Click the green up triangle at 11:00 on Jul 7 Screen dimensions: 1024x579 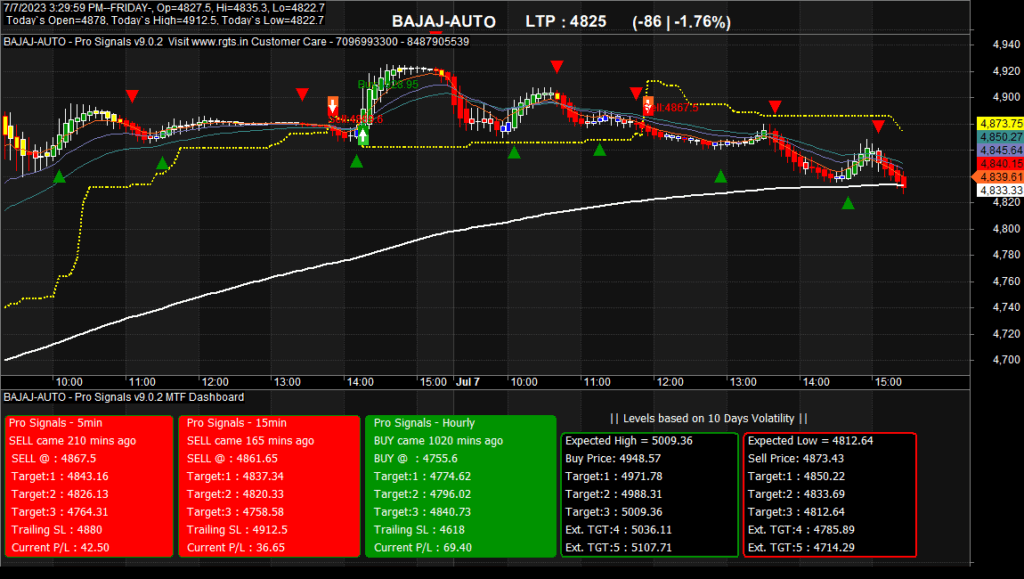pos(600,149)
